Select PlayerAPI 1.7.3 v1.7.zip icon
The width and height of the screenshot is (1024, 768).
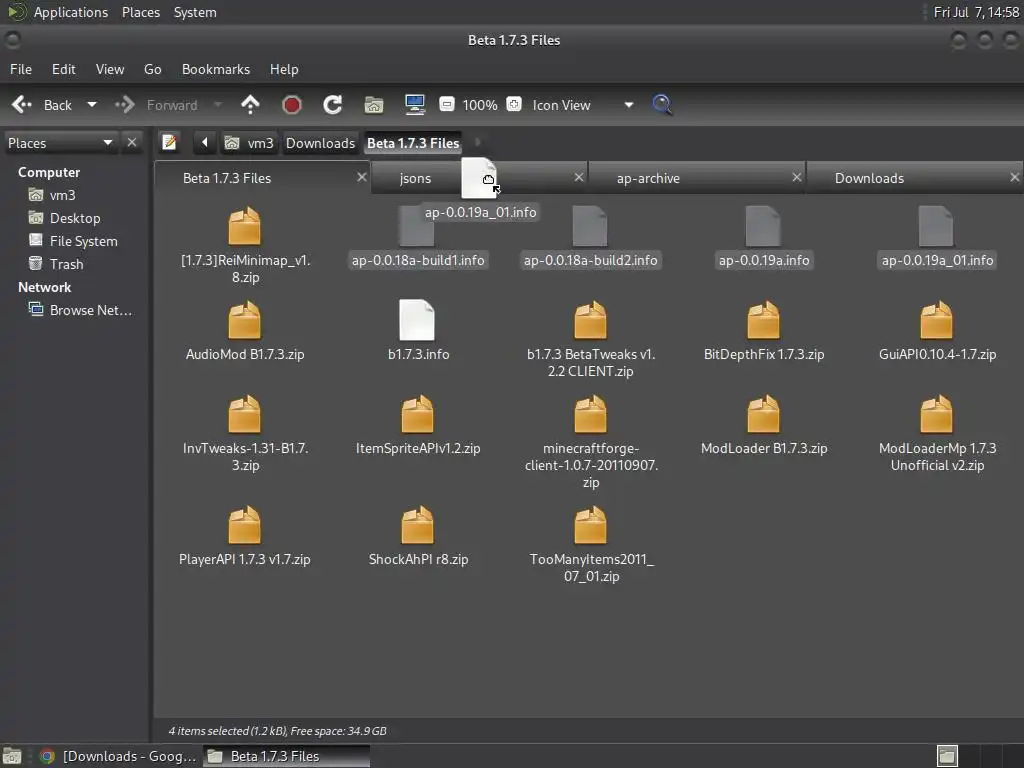[x=244, y=525]
